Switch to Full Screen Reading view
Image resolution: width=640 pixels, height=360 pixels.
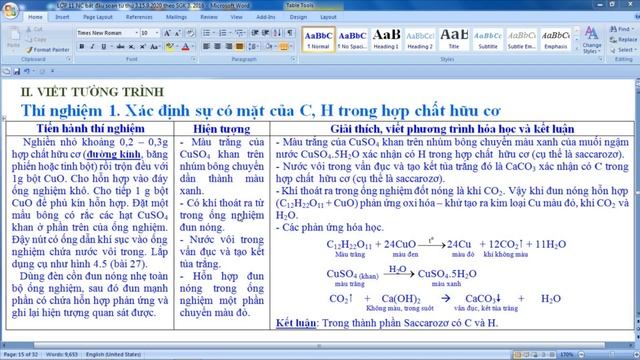click(x=526, y=355)
